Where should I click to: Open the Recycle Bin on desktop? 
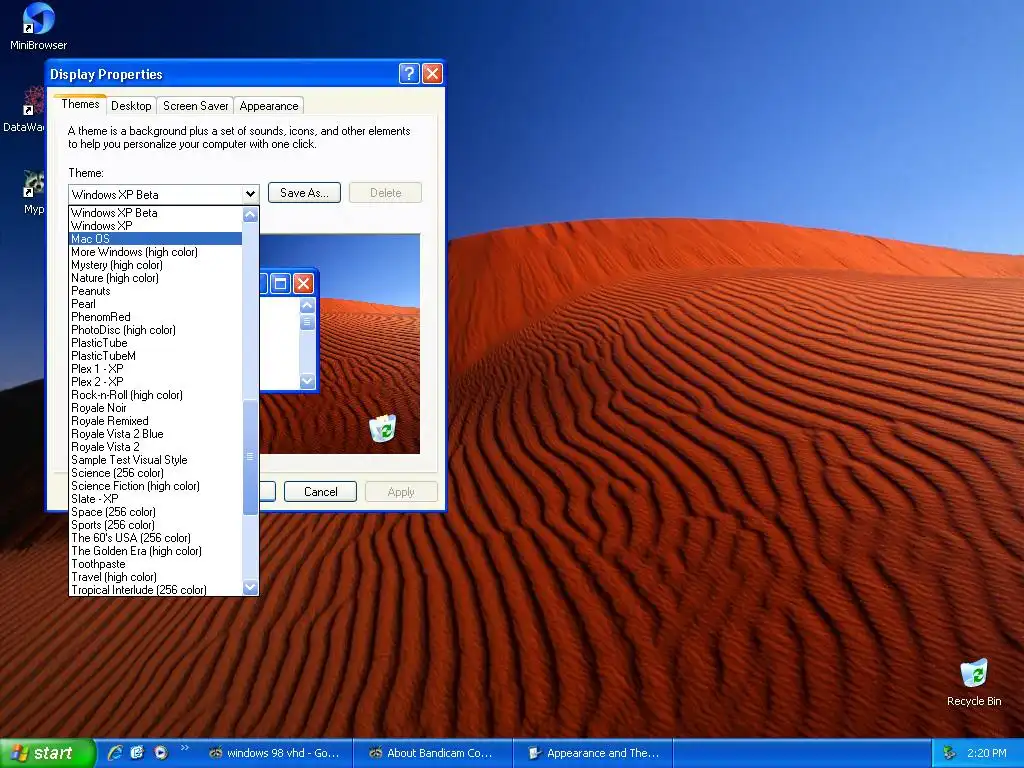(x=974, y=682)
